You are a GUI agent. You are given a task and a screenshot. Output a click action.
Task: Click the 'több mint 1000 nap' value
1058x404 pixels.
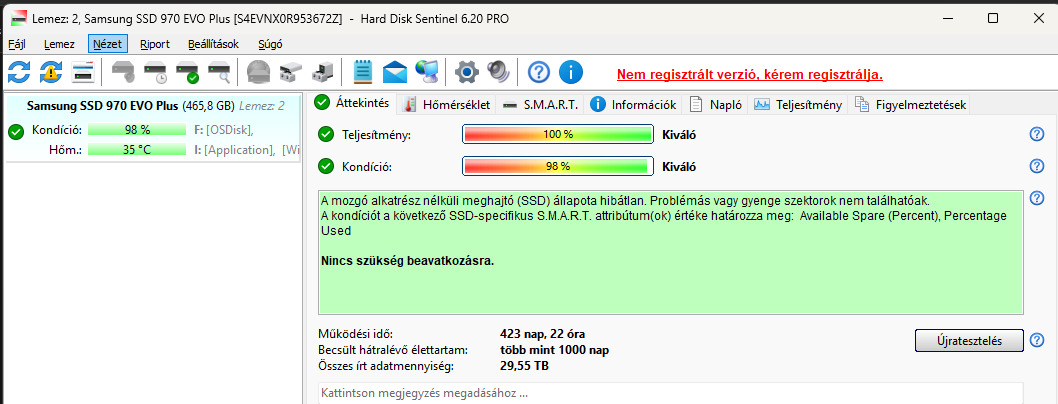coord(555,350)
